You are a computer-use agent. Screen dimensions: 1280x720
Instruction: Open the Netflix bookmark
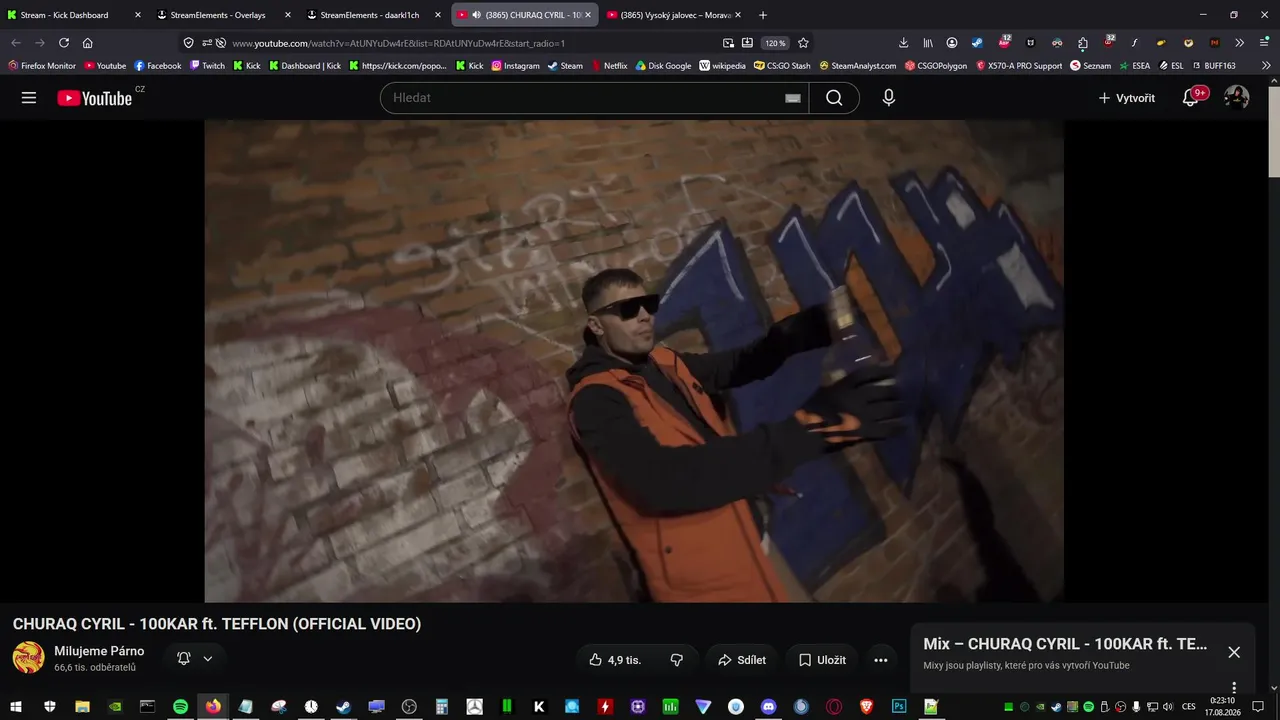[x=609, y=66]
